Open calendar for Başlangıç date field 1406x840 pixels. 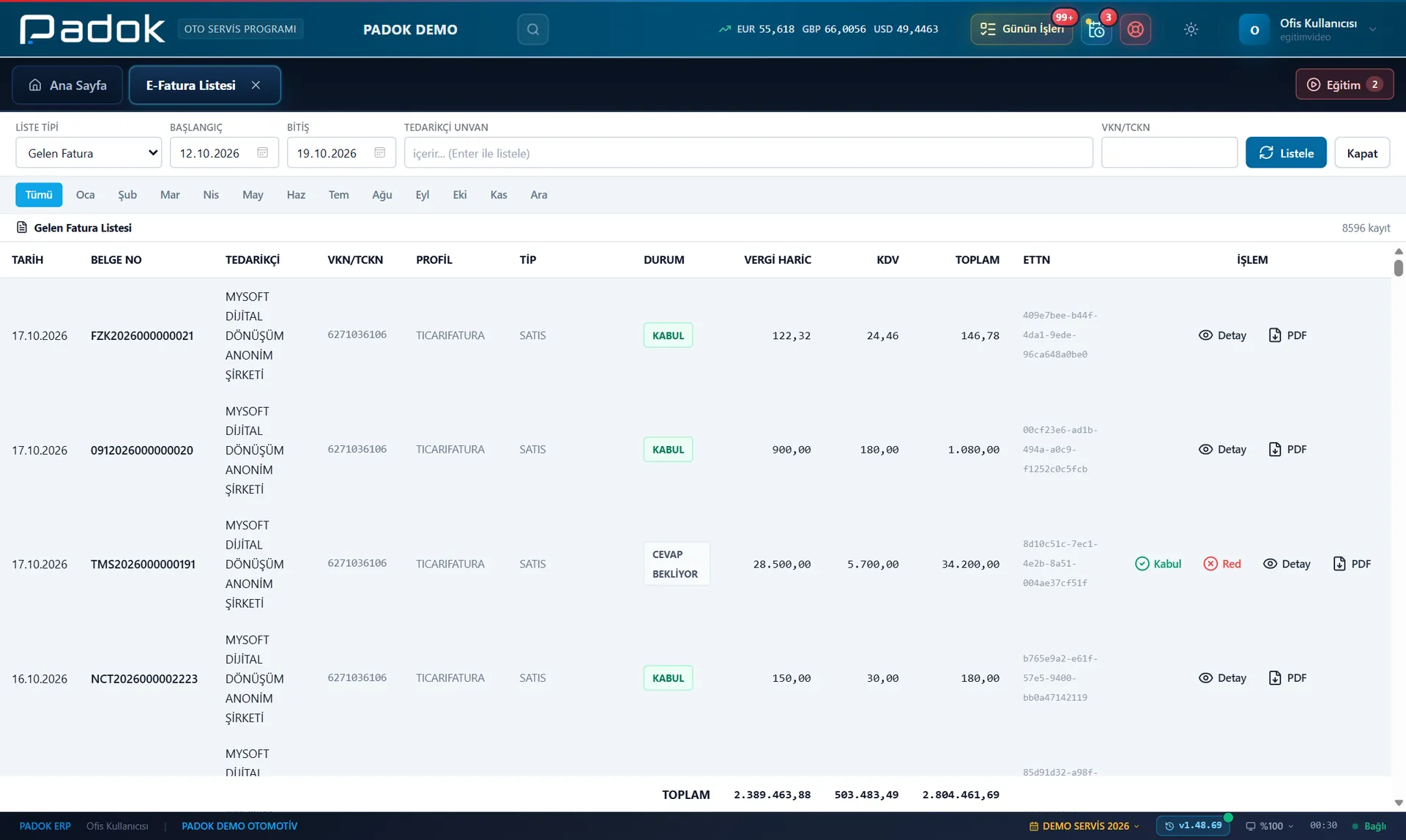[262, 152]
